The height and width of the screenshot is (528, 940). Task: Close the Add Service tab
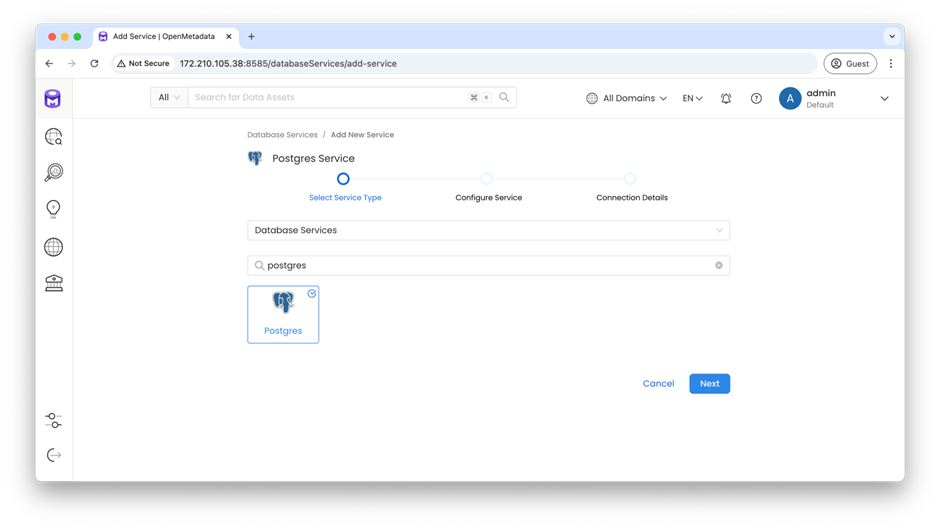click(228, 37)
